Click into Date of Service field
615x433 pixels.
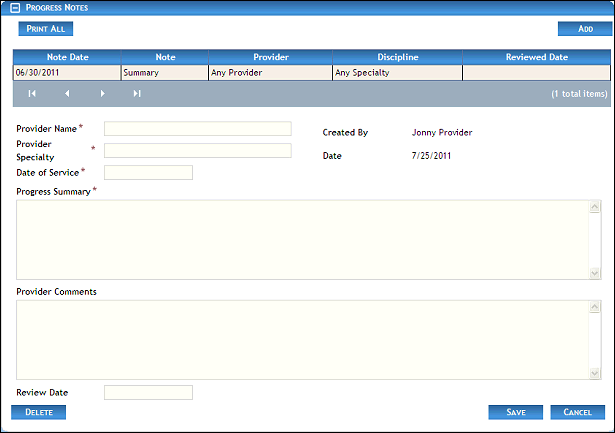click(148, 172)
